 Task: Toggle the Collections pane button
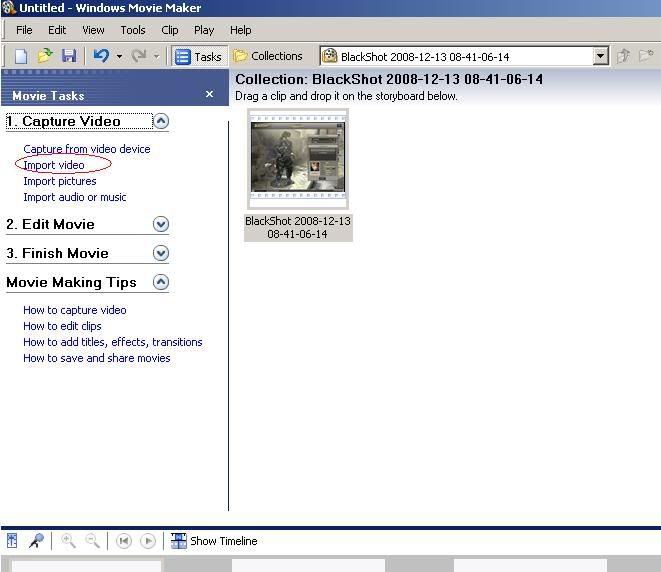click(x=268, y=56)
